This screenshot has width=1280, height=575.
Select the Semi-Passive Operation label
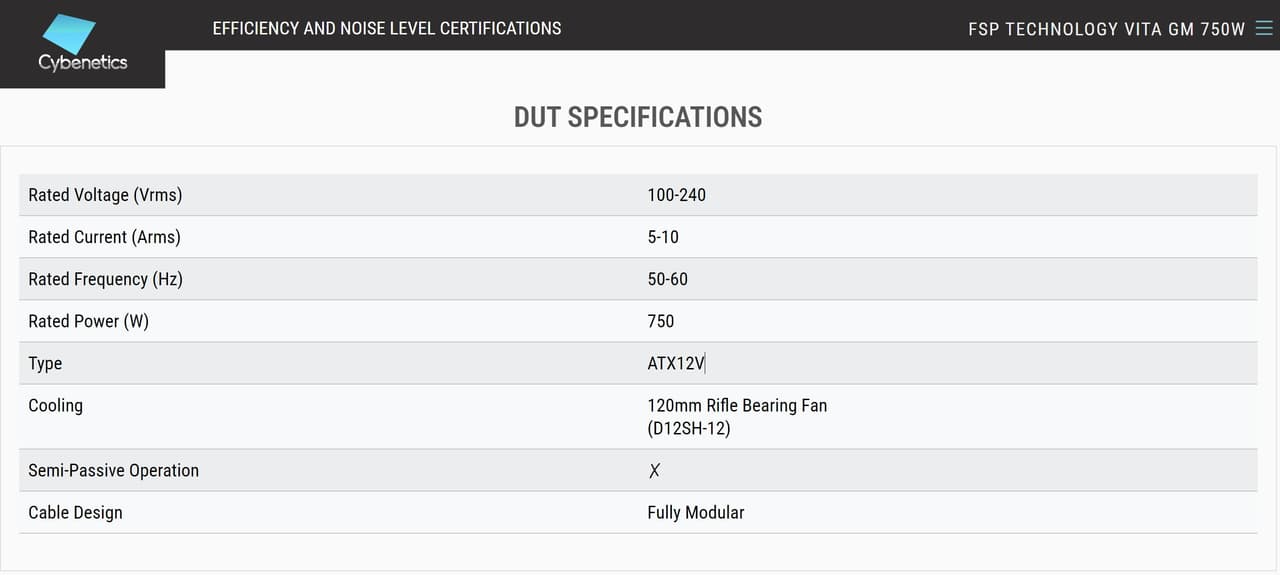tap(113, 470)
